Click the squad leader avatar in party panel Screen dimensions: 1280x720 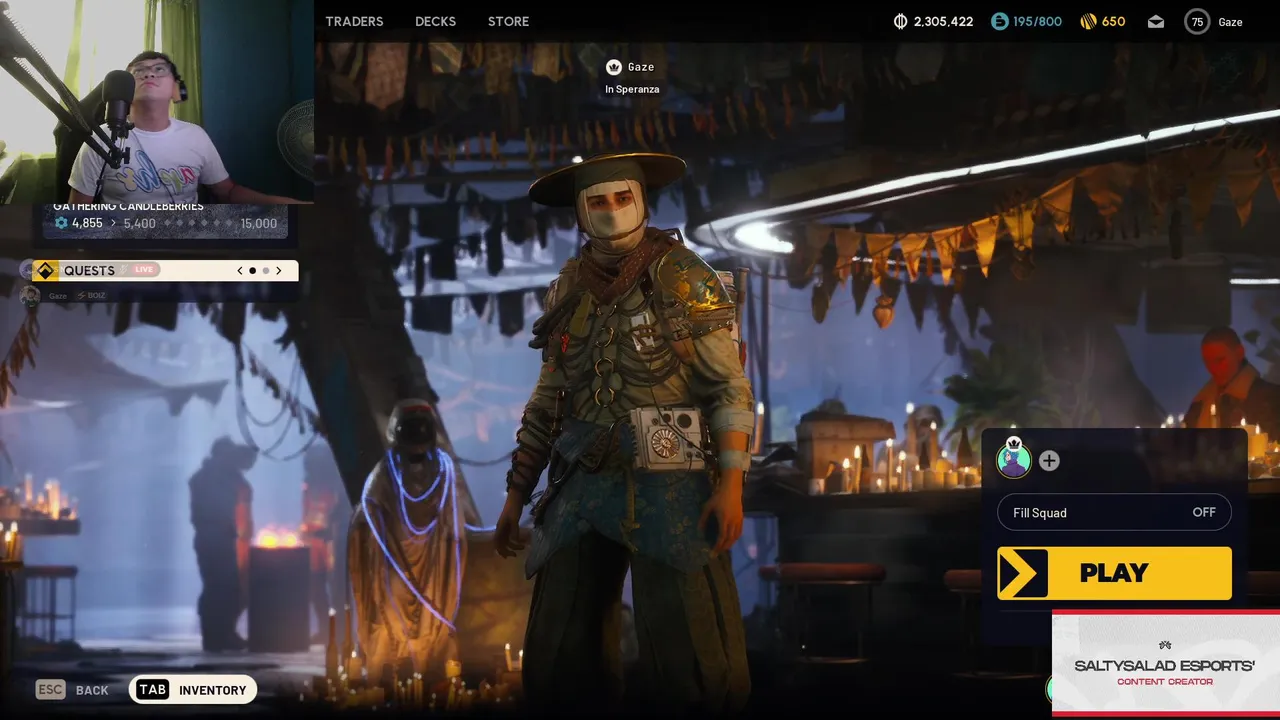point(1014,460)
